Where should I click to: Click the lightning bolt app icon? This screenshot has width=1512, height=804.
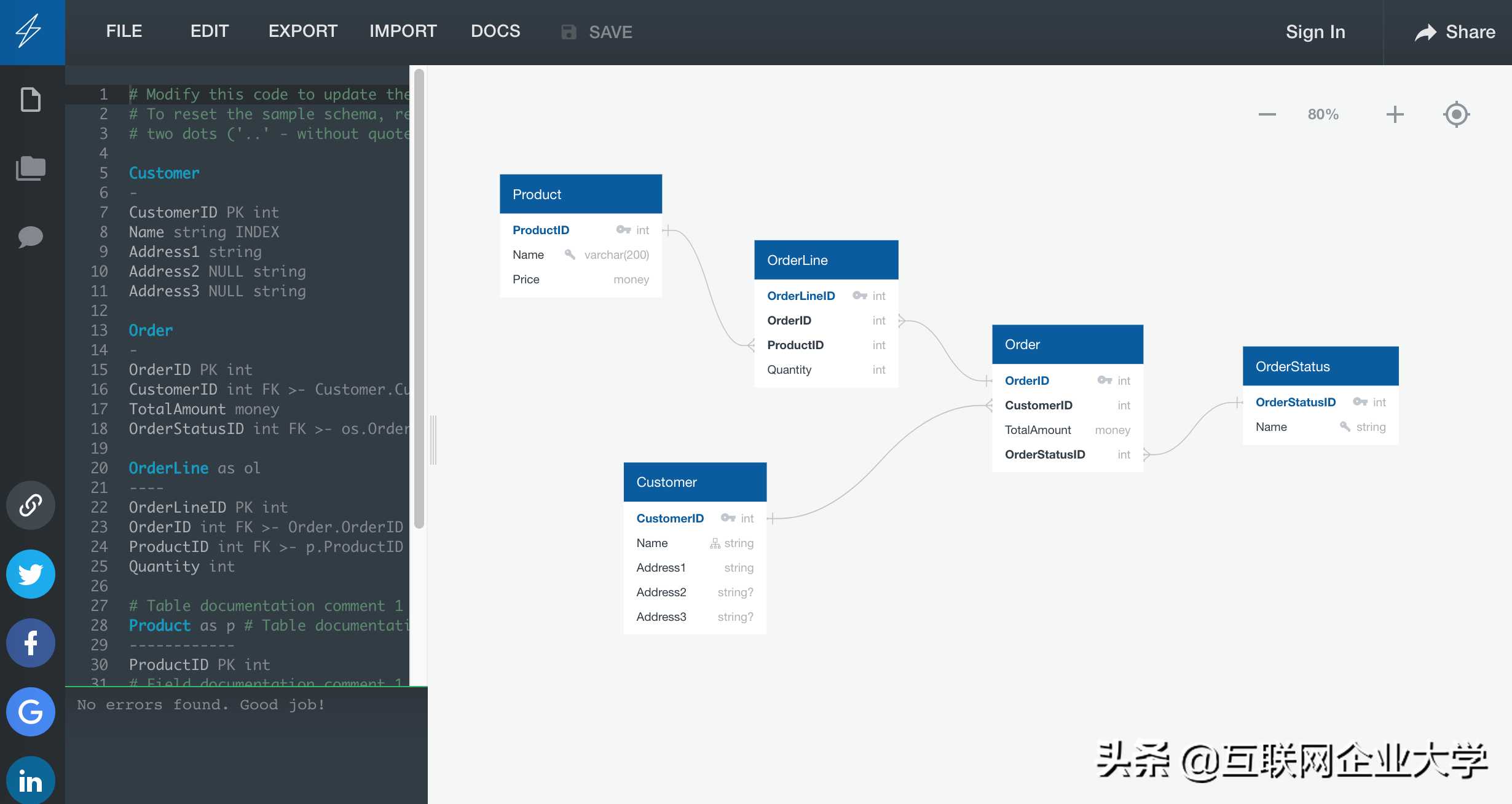click(30, 30)
